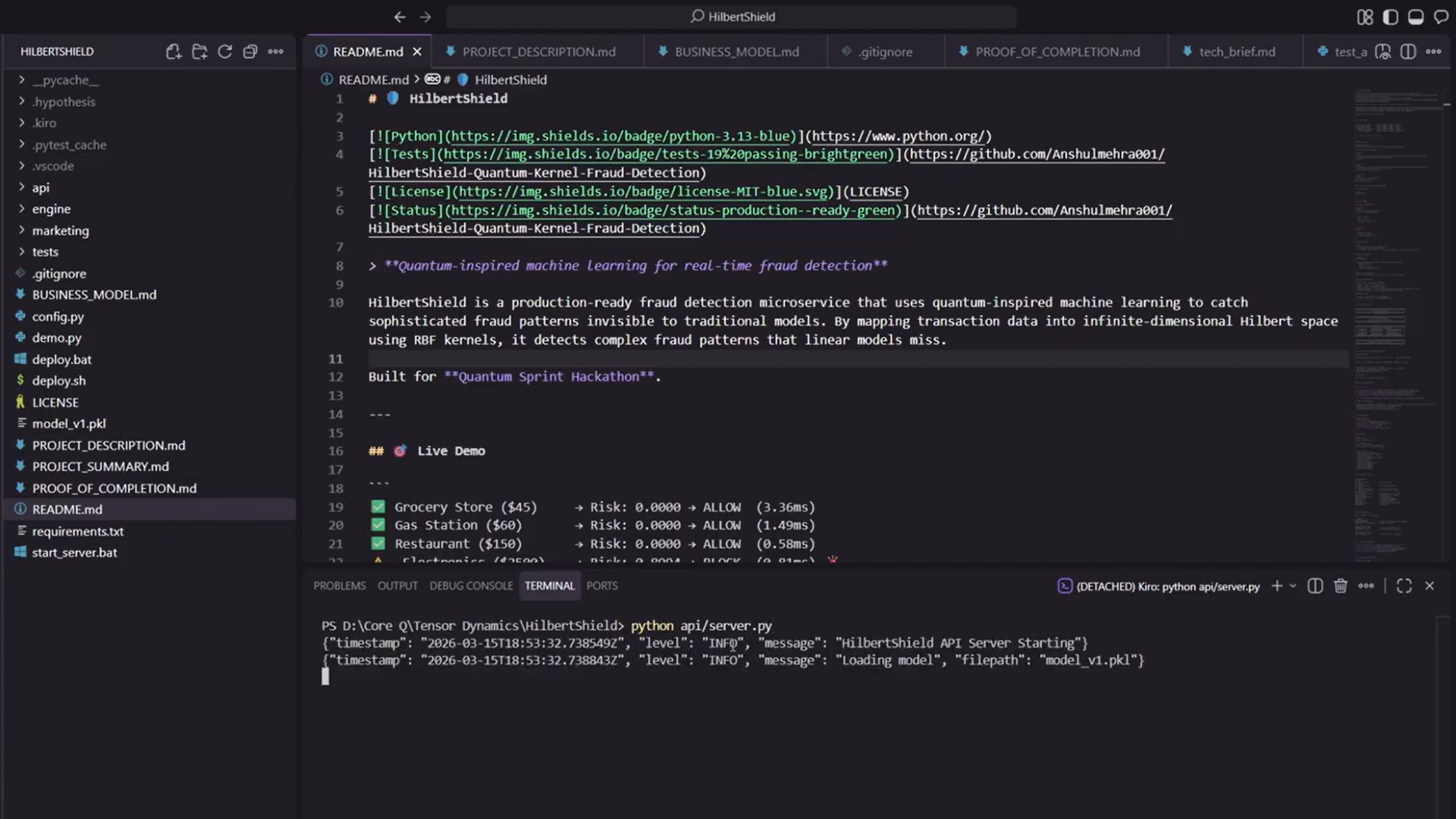Open the python.org badge link
The height and width of the screenshot is (819, 1456).
(x=898, y=136)
